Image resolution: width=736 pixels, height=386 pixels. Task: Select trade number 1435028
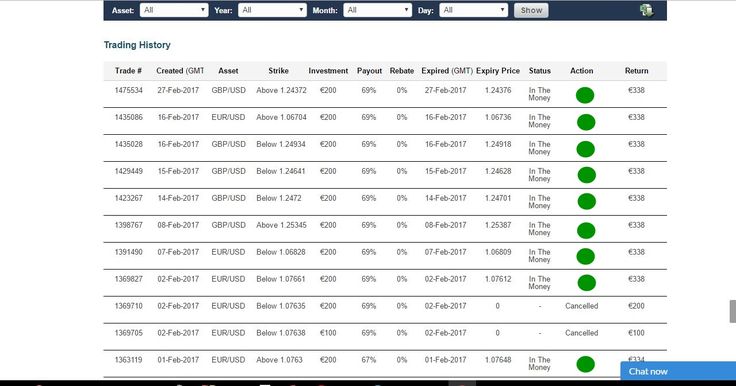point(129,144)
